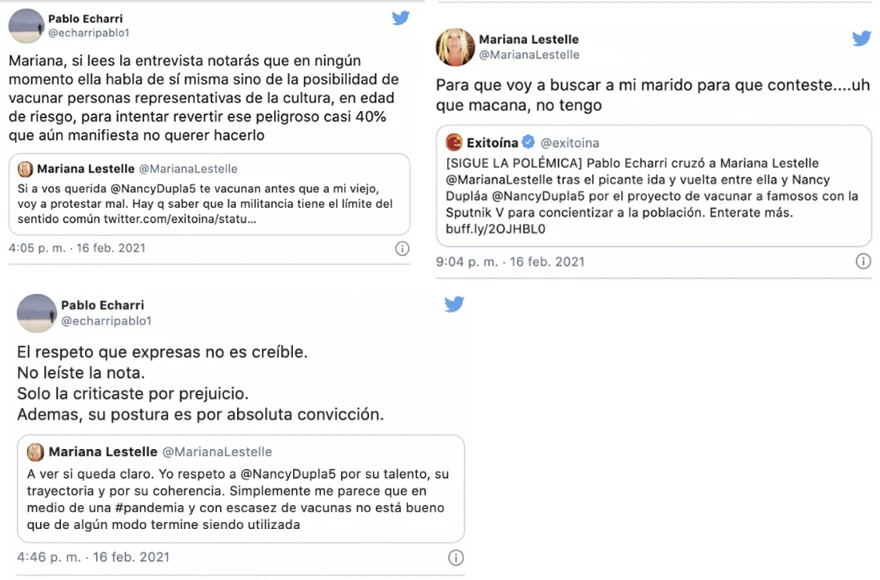The height and width of the screenshot is (580, 880).
Task: Click the small Mariana Lestelle avatar in the first quoted tweet
Action: [x=25, y=169]
